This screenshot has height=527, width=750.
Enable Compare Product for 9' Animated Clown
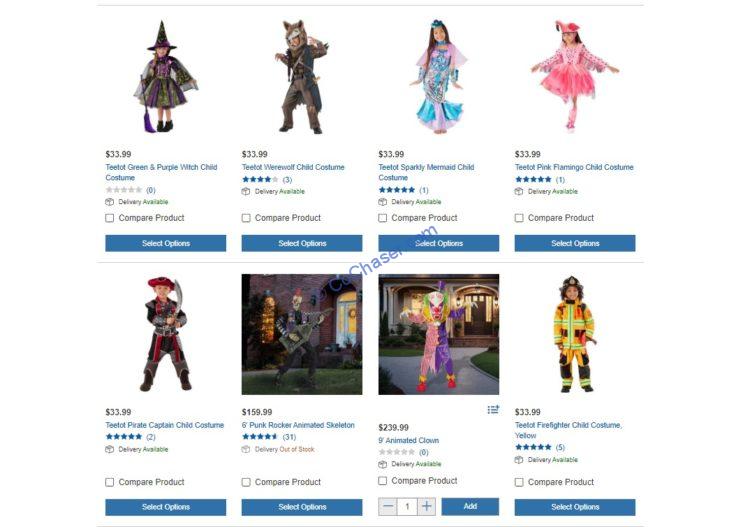[x=383, y=481]
